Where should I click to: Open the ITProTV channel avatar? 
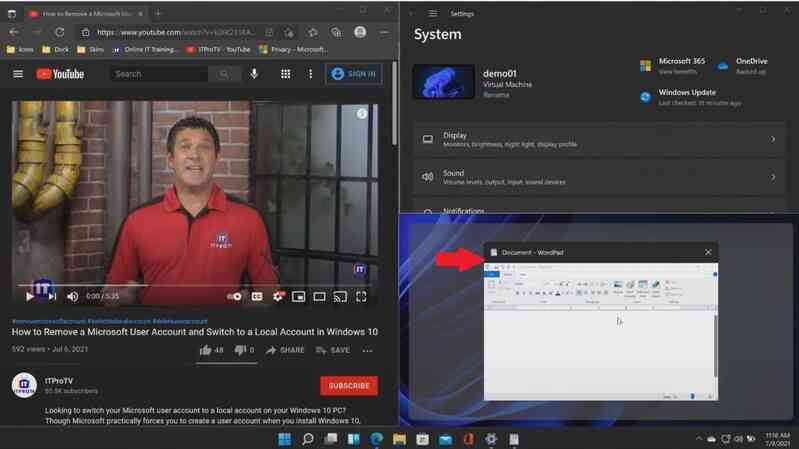point(24,385)
